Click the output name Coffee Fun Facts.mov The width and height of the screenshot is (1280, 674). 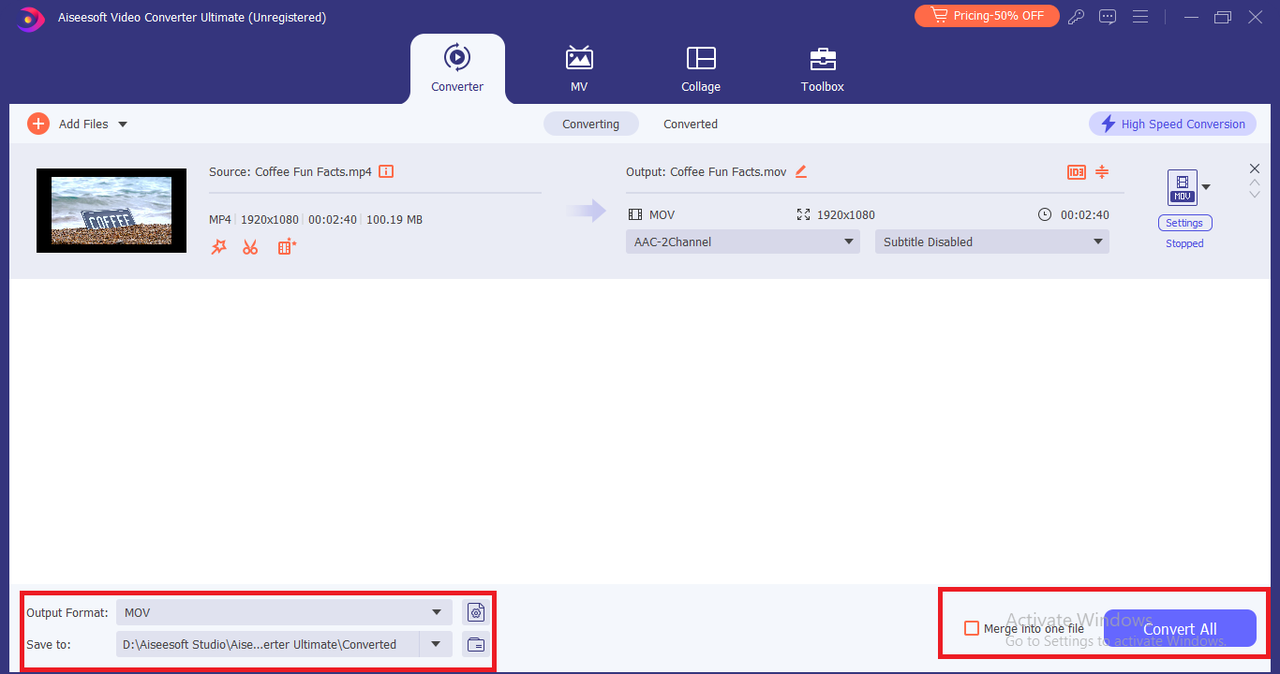pos(728,172)
